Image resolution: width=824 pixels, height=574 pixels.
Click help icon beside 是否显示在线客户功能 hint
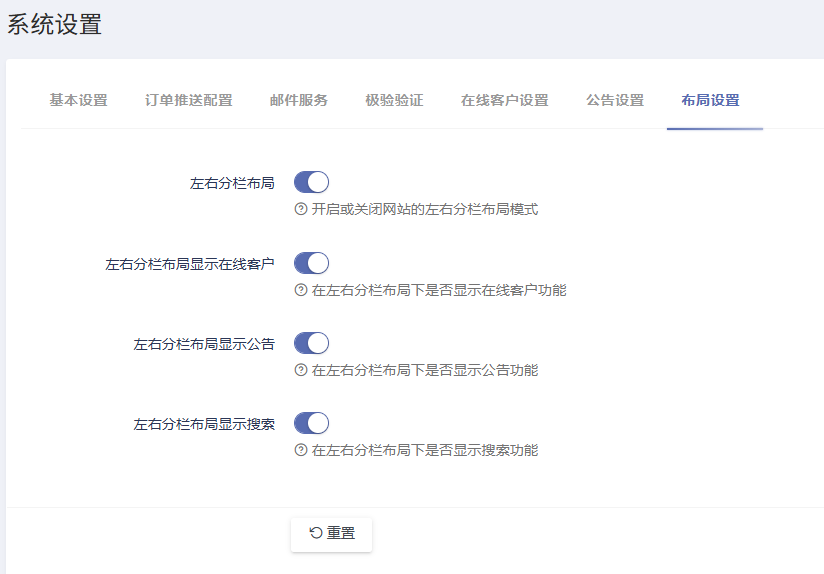[x=300, y=290]
